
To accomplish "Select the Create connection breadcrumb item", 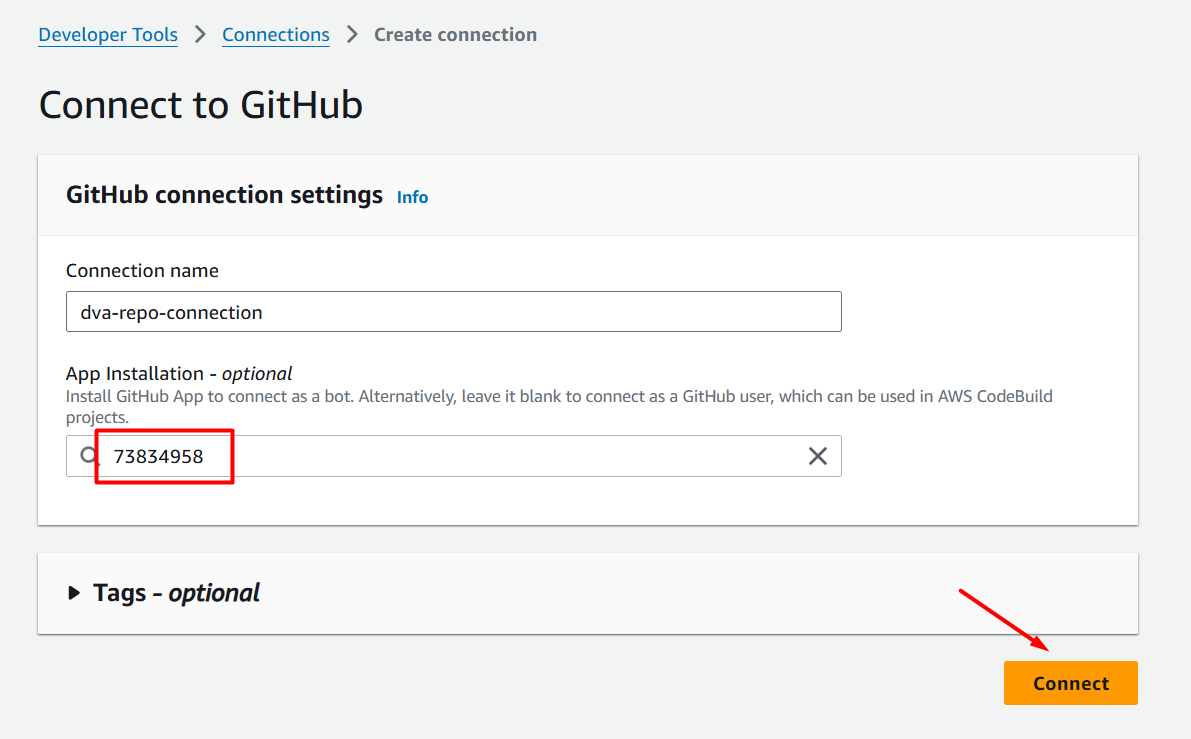I will click(x=455, y=35).
